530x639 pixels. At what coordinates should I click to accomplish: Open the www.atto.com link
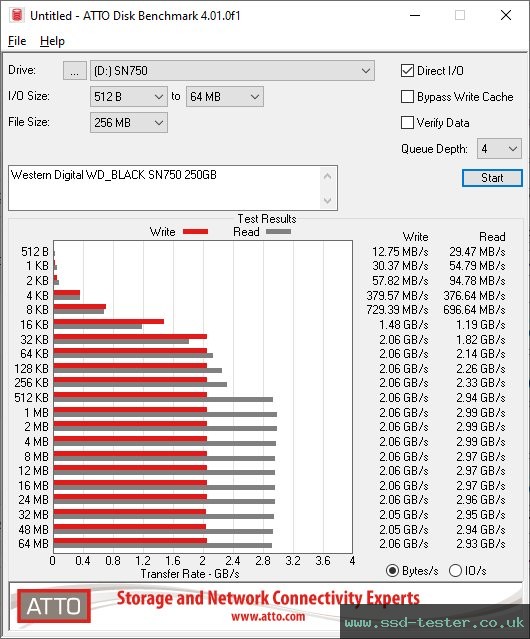click(x=268, y=617)
